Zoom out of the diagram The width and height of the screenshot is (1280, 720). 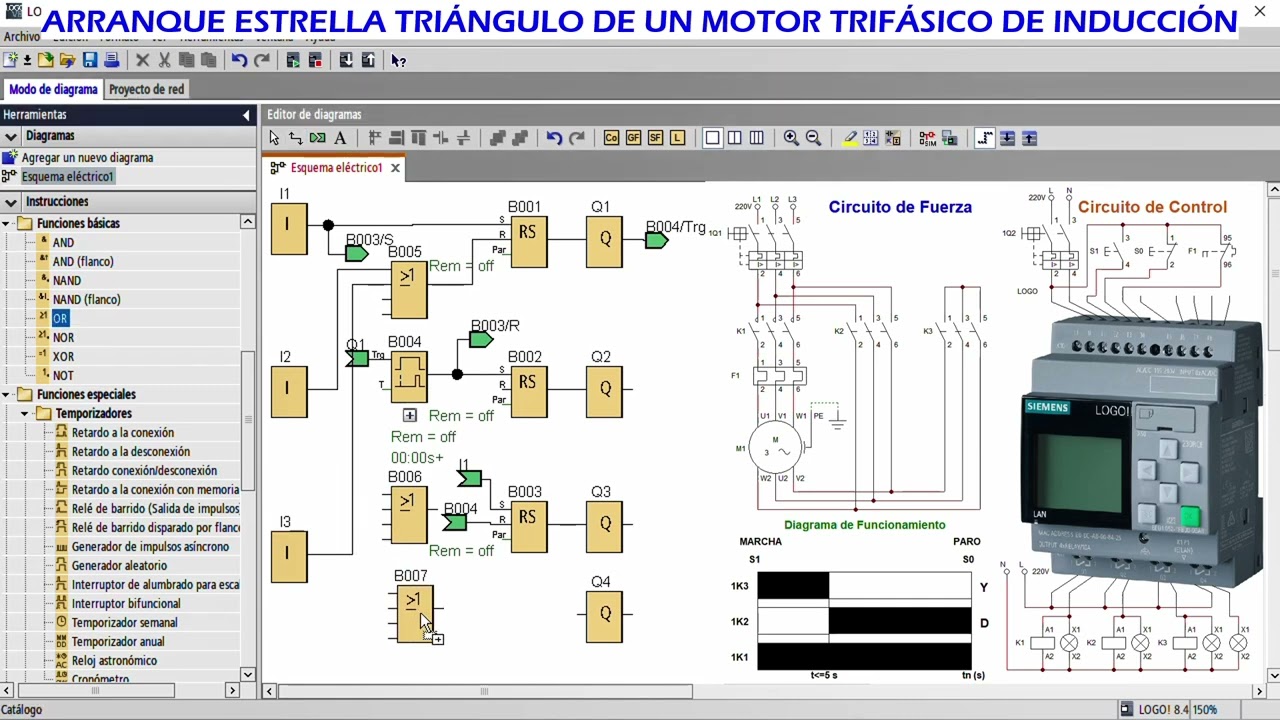pos(813,138)
